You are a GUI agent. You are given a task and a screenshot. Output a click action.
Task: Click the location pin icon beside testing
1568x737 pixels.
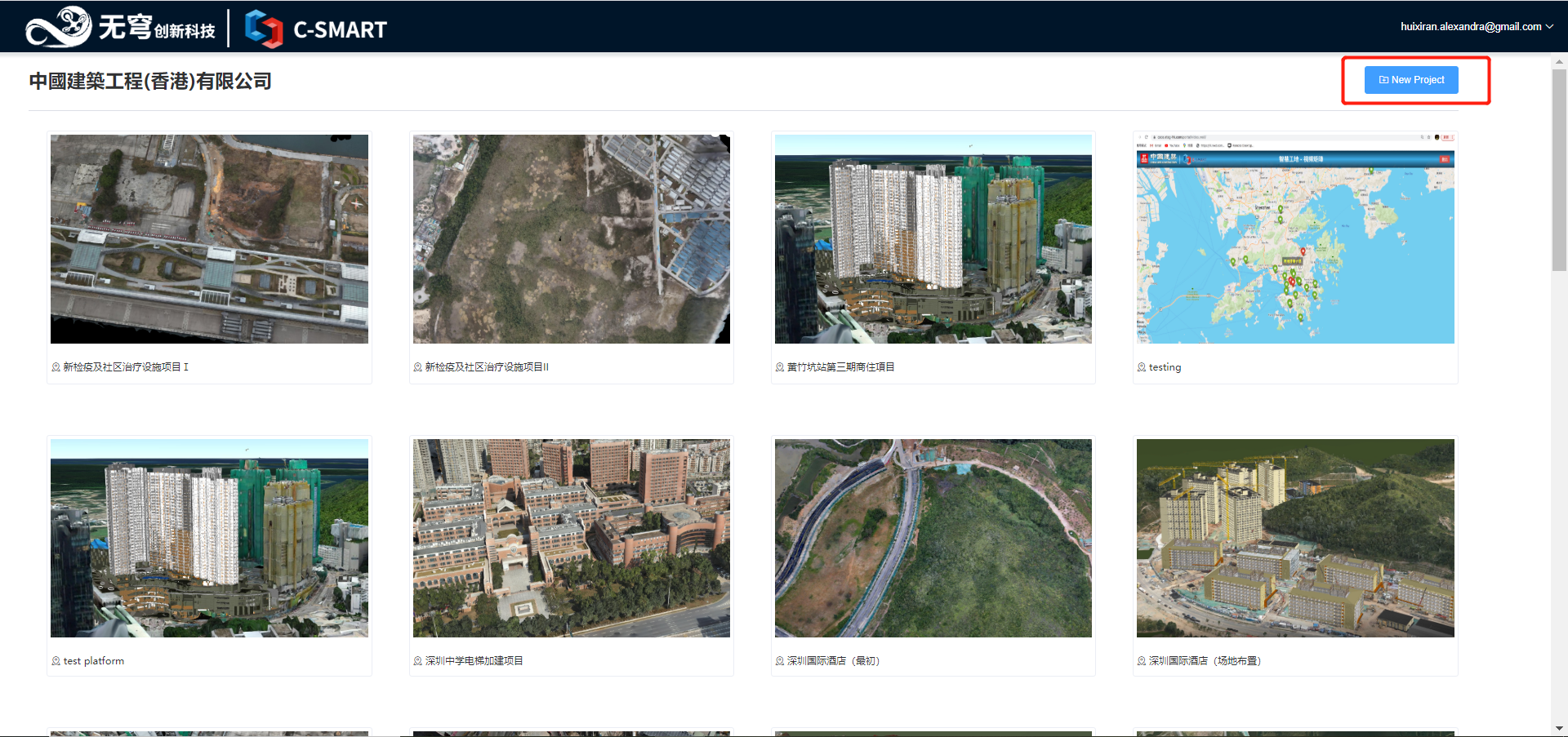1142,367
